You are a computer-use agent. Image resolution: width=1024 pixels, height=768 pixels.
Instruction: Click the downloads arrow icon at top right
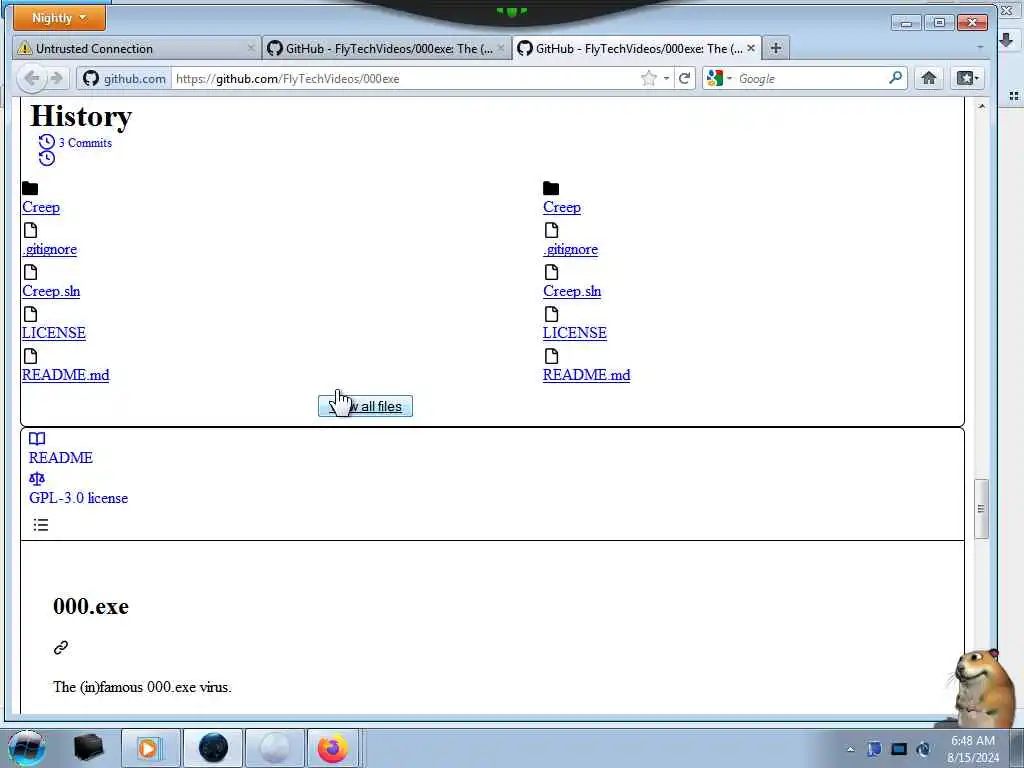(x=1006, y=40)
